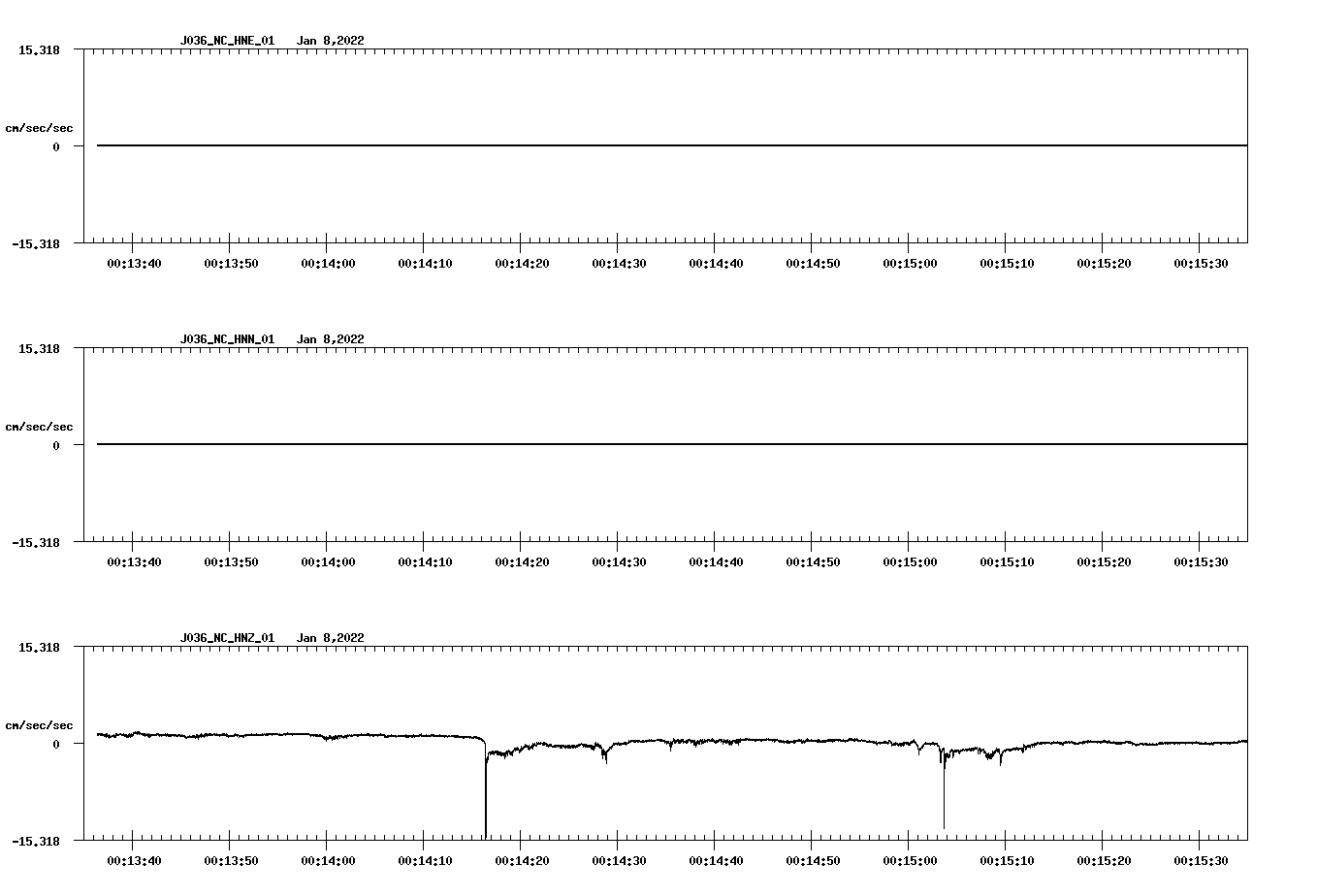Image resolution: width=1317 pixels, height=896 pixels.
Task: Click the 00:14:00 time label under HNE plot
Action: click(328, 263)
